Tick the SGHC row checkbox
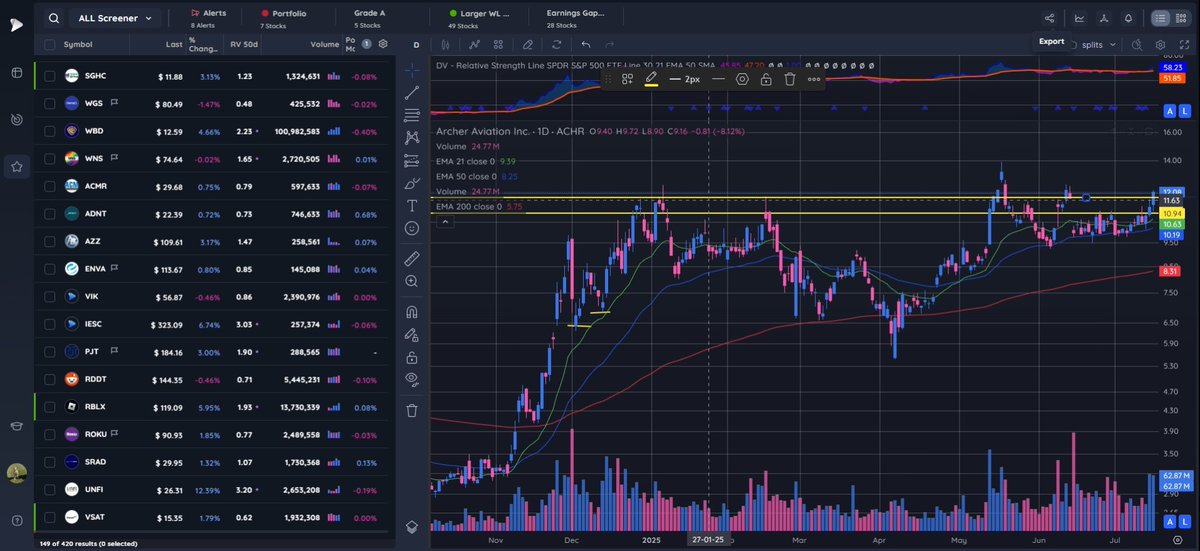 (49, 76)
